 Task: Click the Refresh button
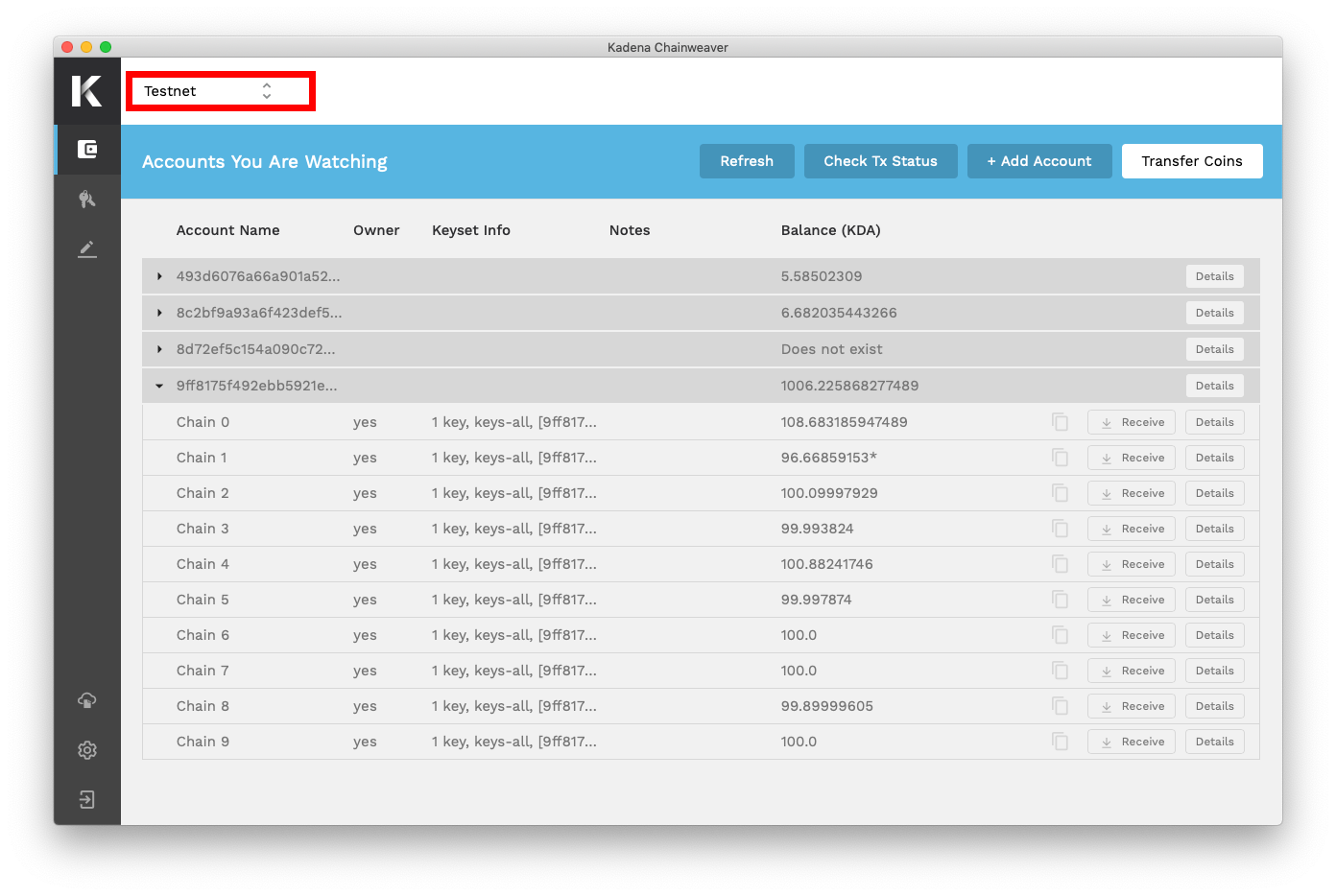[x=747, y=161]
